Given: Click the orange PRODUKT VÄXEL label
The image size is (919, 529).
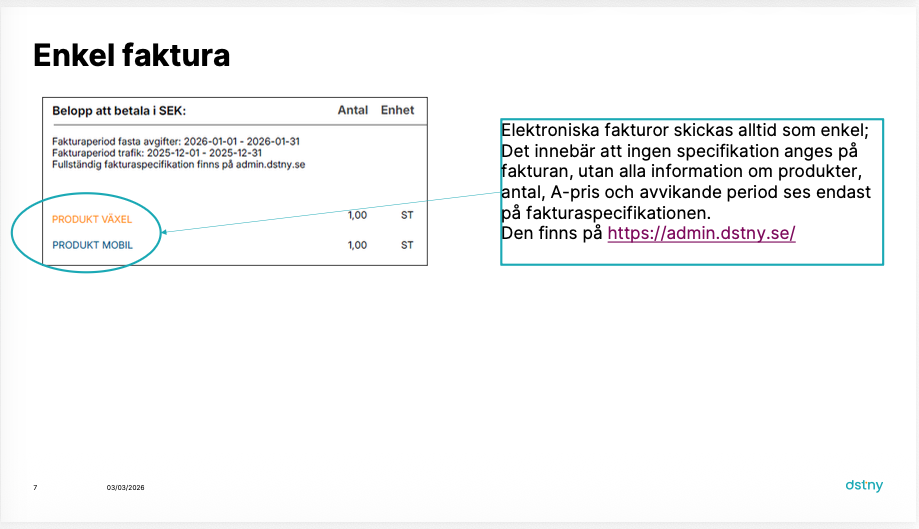Looking at the screenshot, I should coord(92,218).
